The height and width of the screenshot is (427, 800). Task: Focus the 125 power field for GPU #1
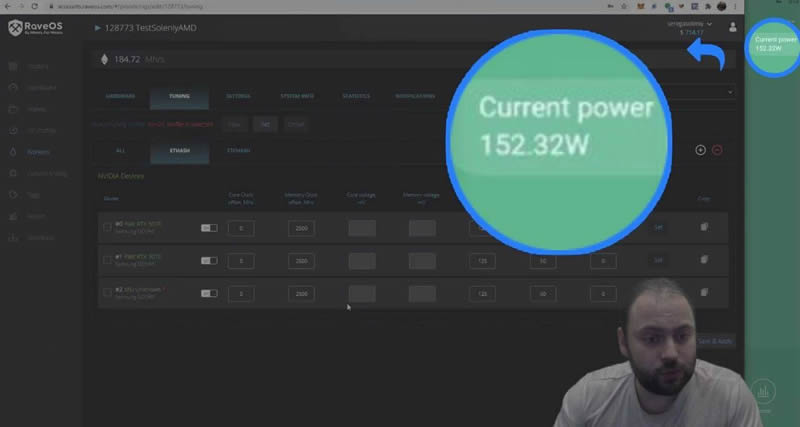pos(483,261)
